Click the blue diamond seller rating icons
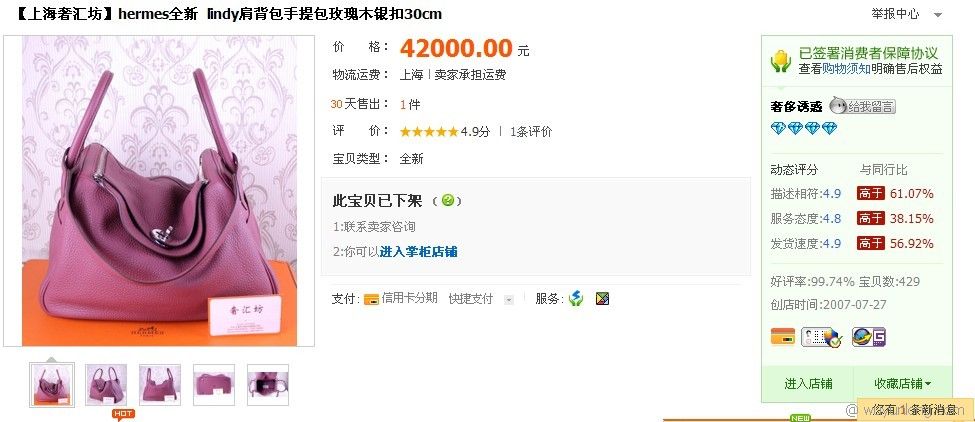This screenshot has width=975, height=422. click(x=804, y=129)
